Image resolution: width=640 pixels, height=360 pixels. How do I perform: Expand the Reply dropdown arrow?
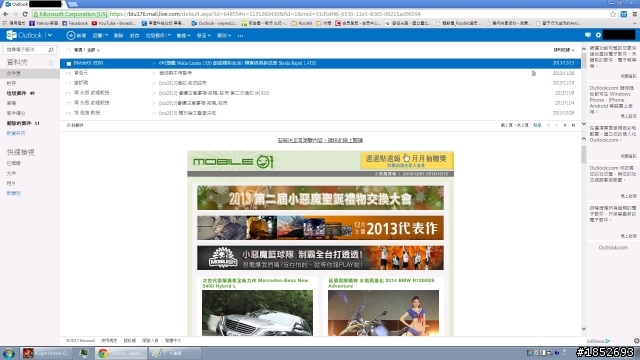click(x=106, y=36)
